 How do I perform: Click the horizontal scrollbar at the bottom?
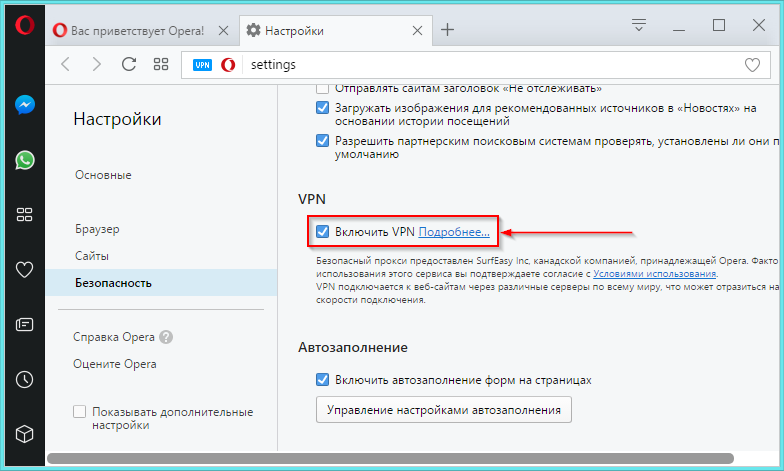point(390,458)
